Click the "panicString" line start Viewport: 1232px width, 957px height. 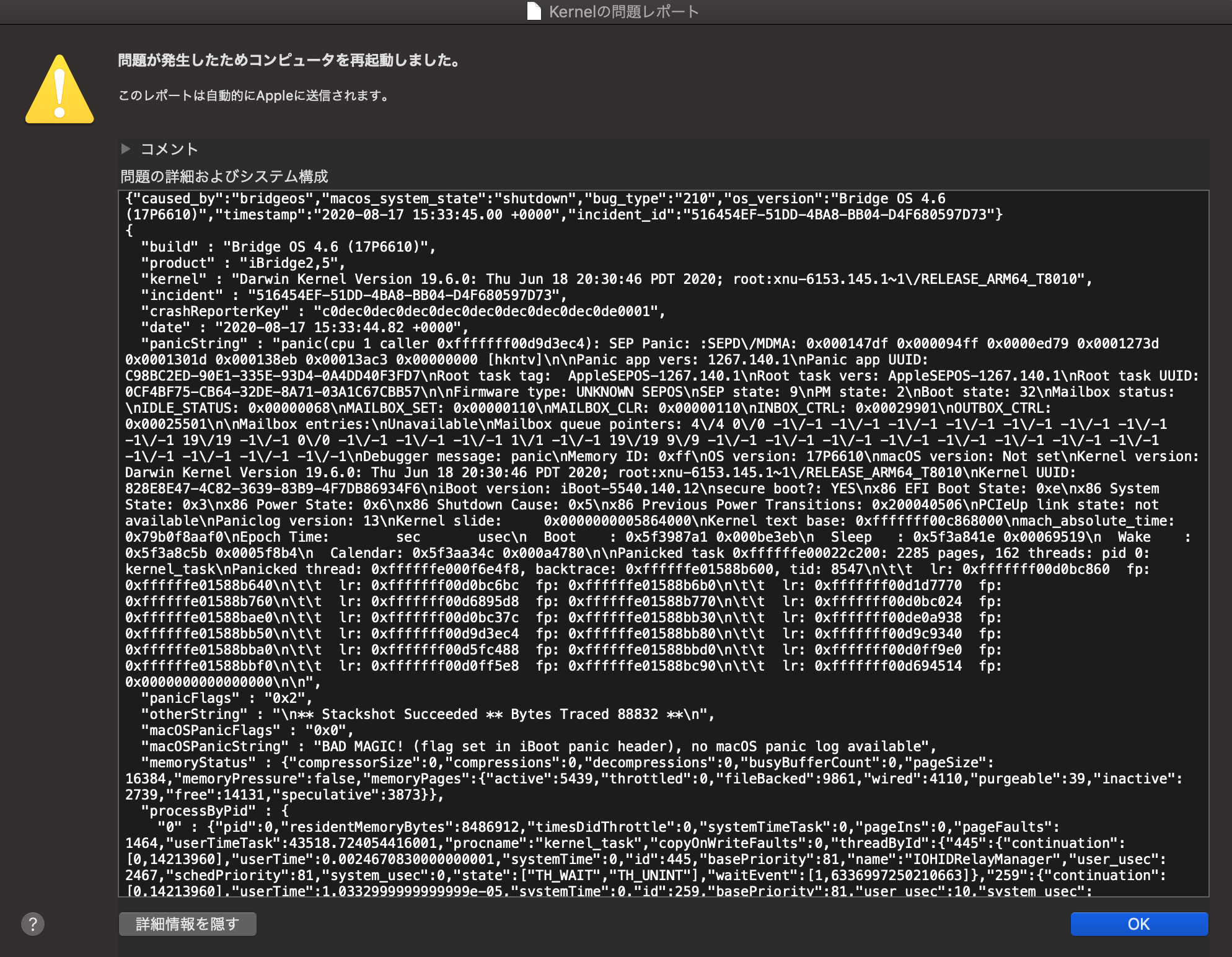pyautogui.click(x=193, y=343)
